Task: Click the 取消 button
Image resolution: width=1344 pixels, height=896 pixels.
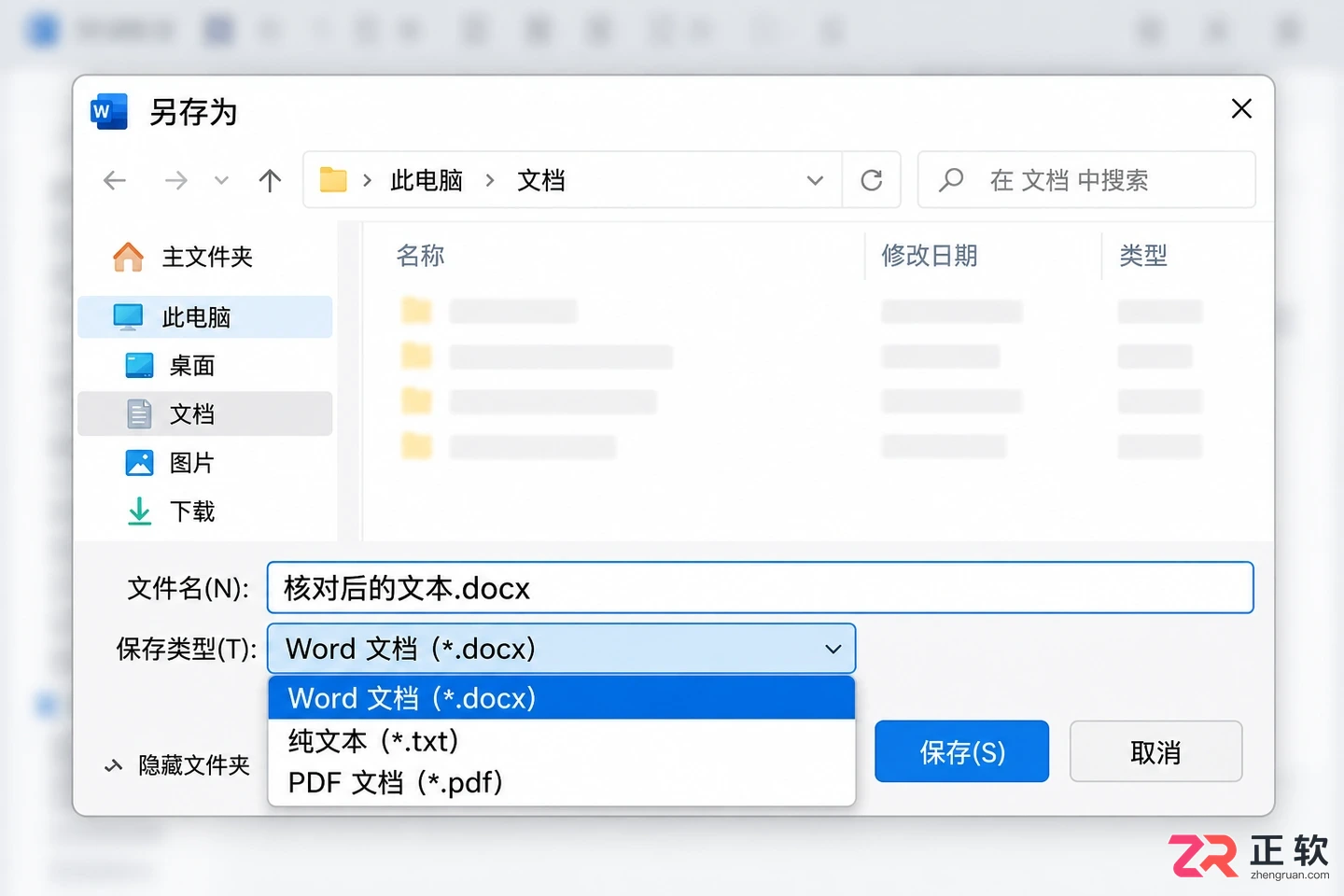Action: [x=1155, y=751]
